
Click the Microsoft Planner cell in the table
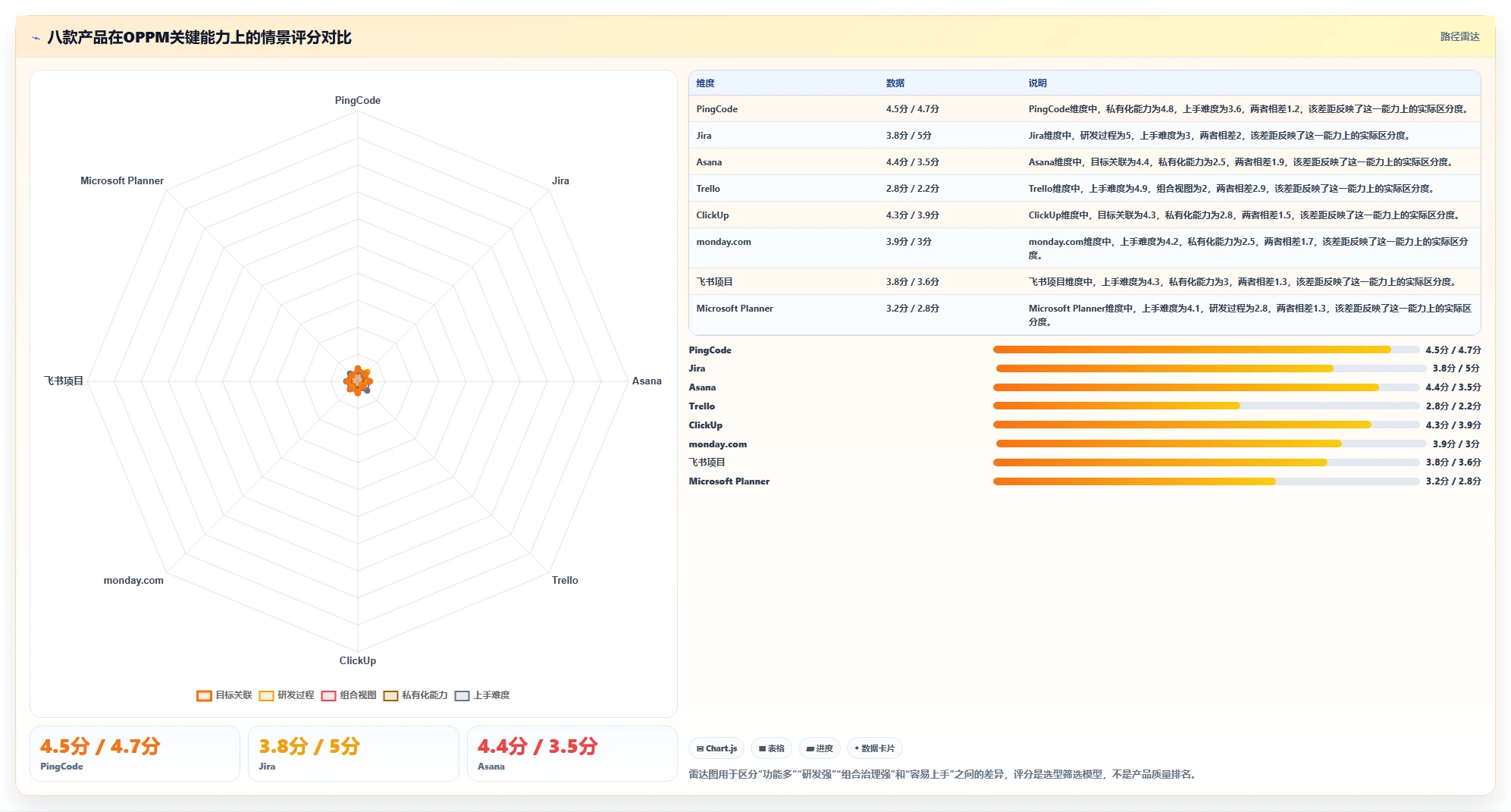pos(784,315)
